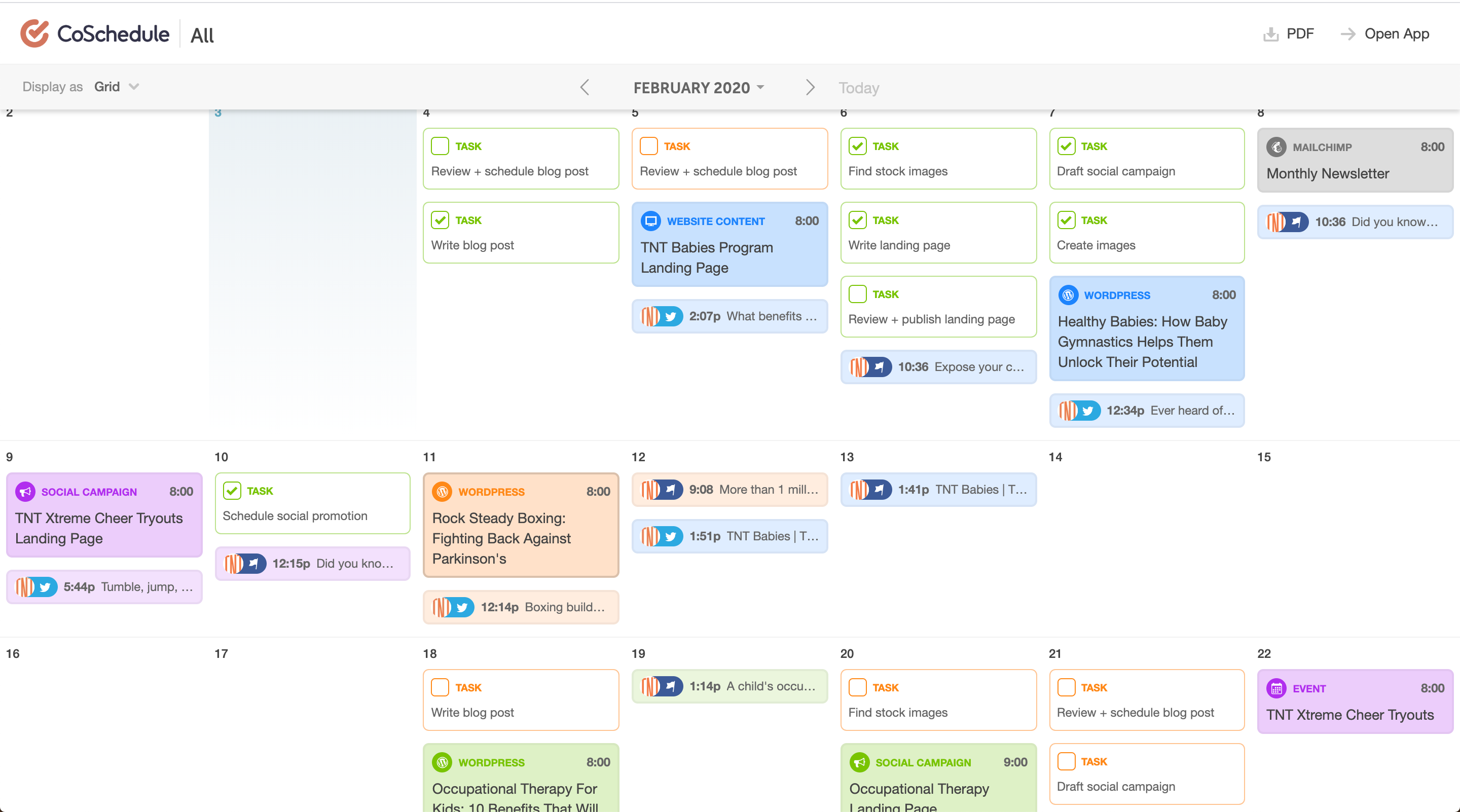The height and width of the screenshot is (812, 1460).
Task: Click the All calendar label
Action: [x=202, y=35]
